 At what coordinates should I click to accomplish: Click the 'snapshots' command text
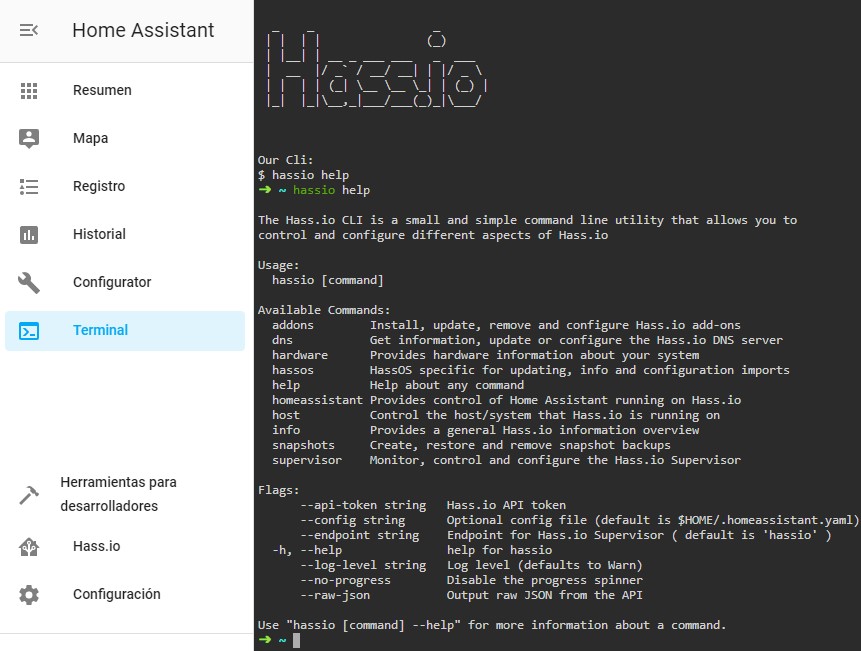pos(303,445)
